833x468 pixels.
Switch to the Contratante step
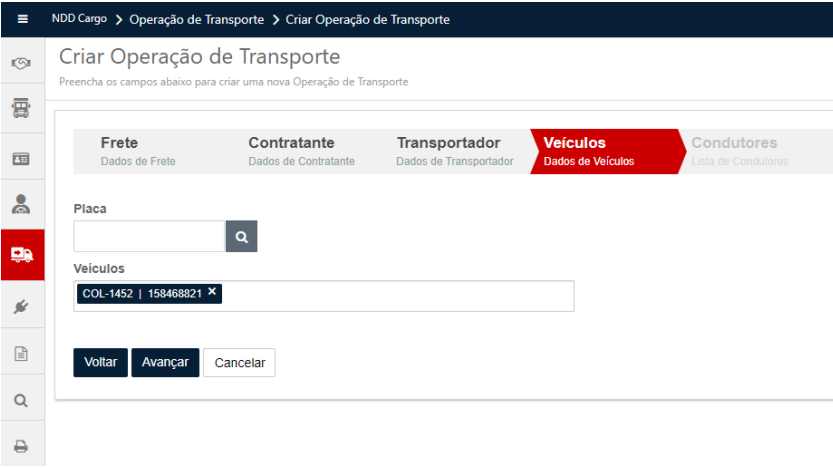coord(300,151)
